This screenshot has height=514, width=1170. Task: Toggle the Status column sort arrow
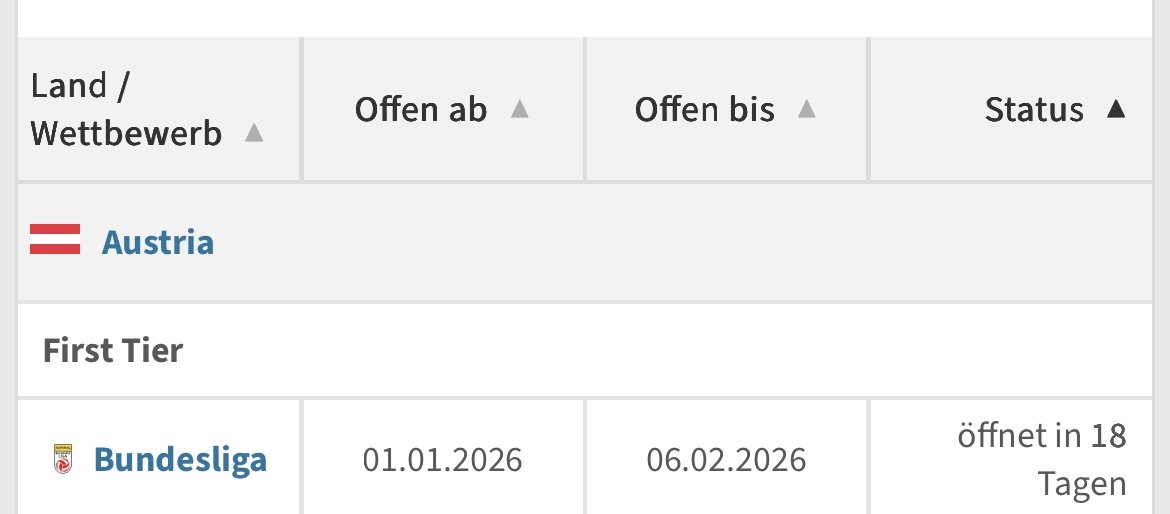(x=1116, y=109)
